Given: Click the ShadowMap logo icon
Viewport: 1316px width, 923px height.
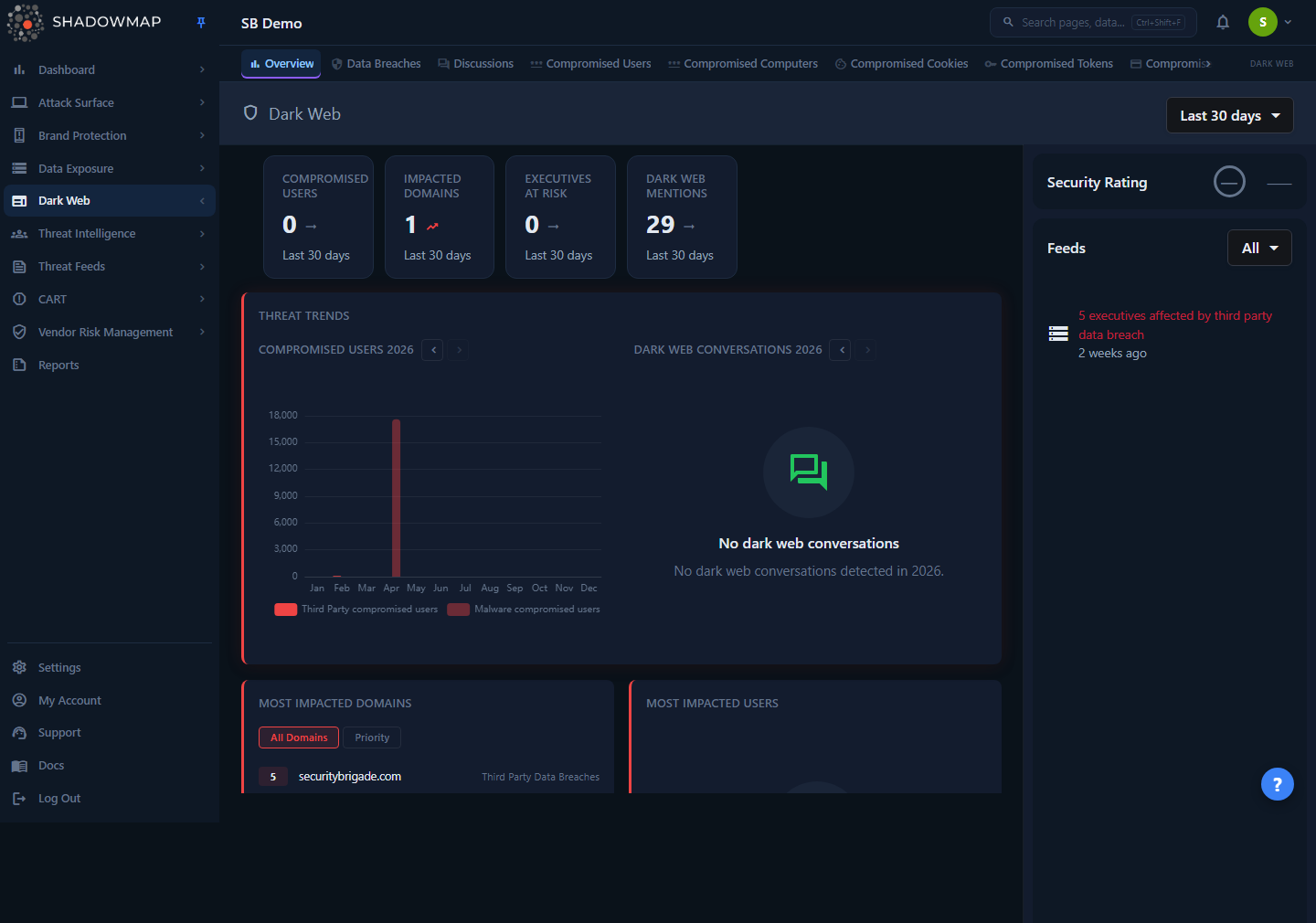Looking at the screenshot, I should [x=26, y=23].
